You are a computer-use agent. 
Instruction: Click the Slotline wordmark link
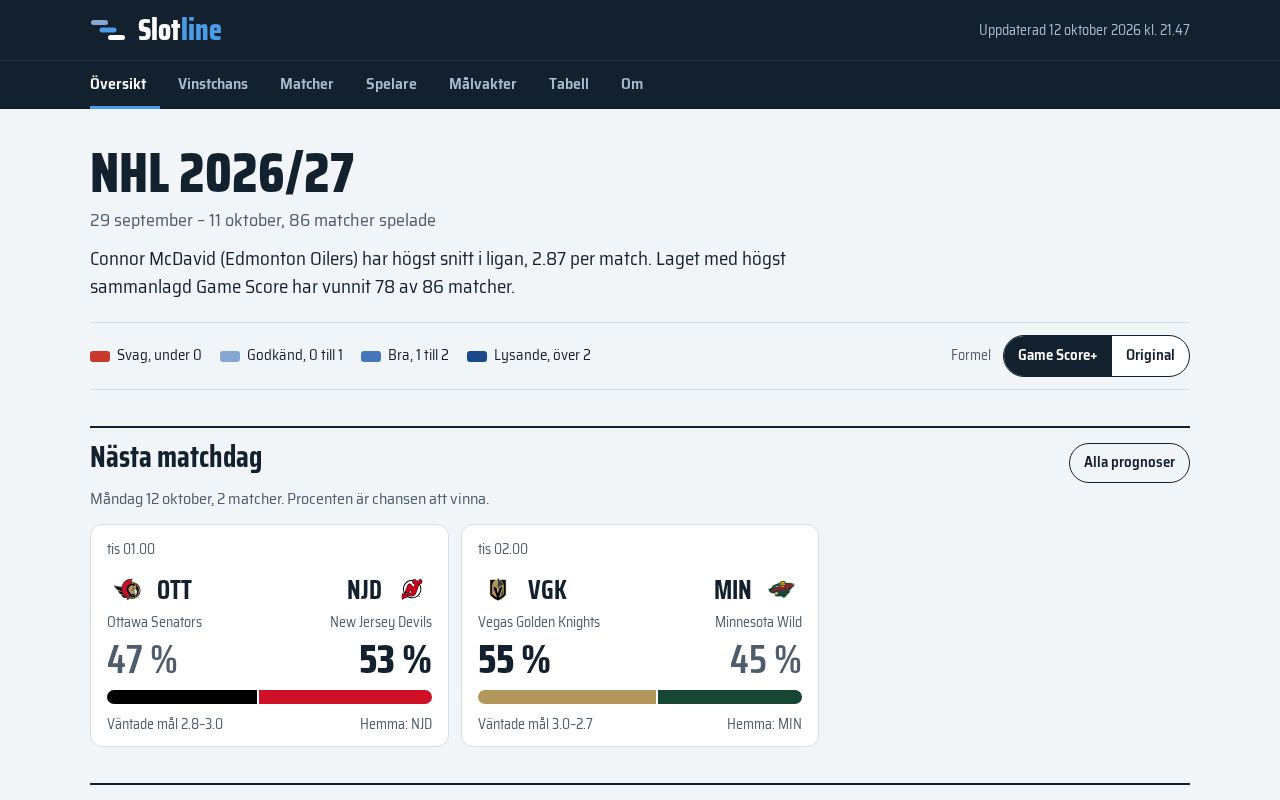pos(180,30)
